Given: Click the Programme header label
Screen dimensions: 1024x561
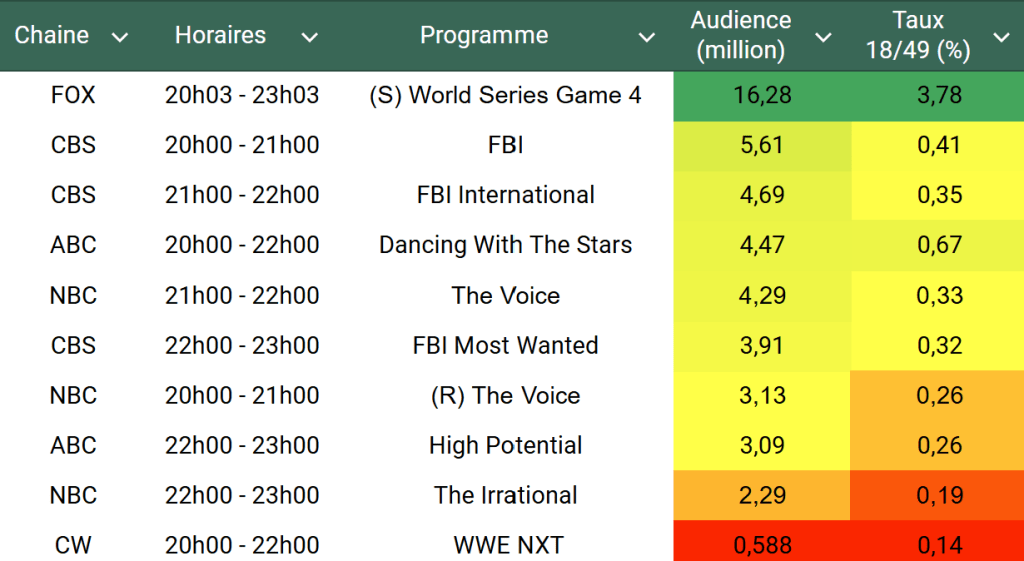Looking at the screenshot, I should pyautogui.click(x=484, y=35).
